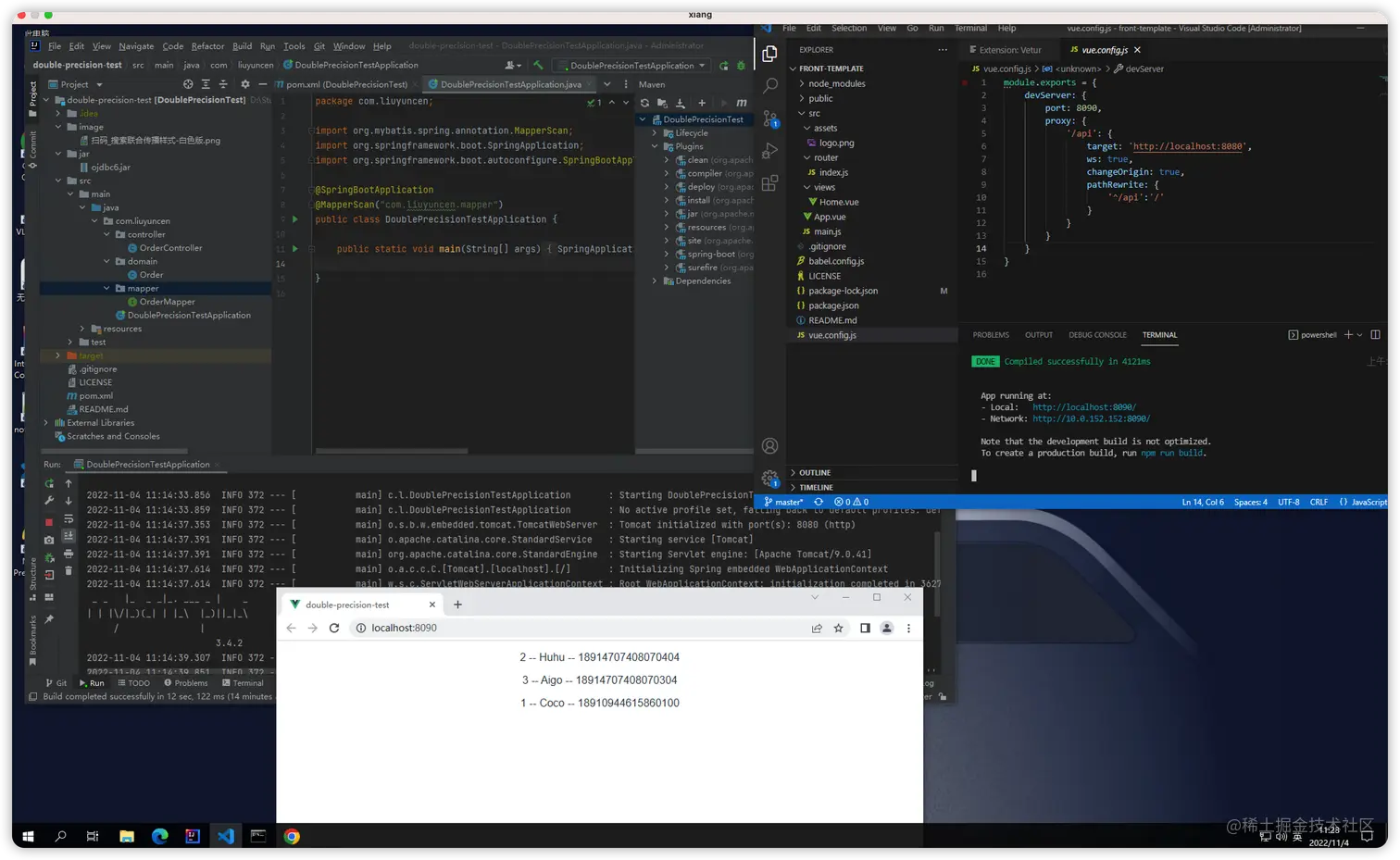Open Network link http://10.0.152.152:8090/
This screenshot has height=860, width=1400.
(1092, 418)
